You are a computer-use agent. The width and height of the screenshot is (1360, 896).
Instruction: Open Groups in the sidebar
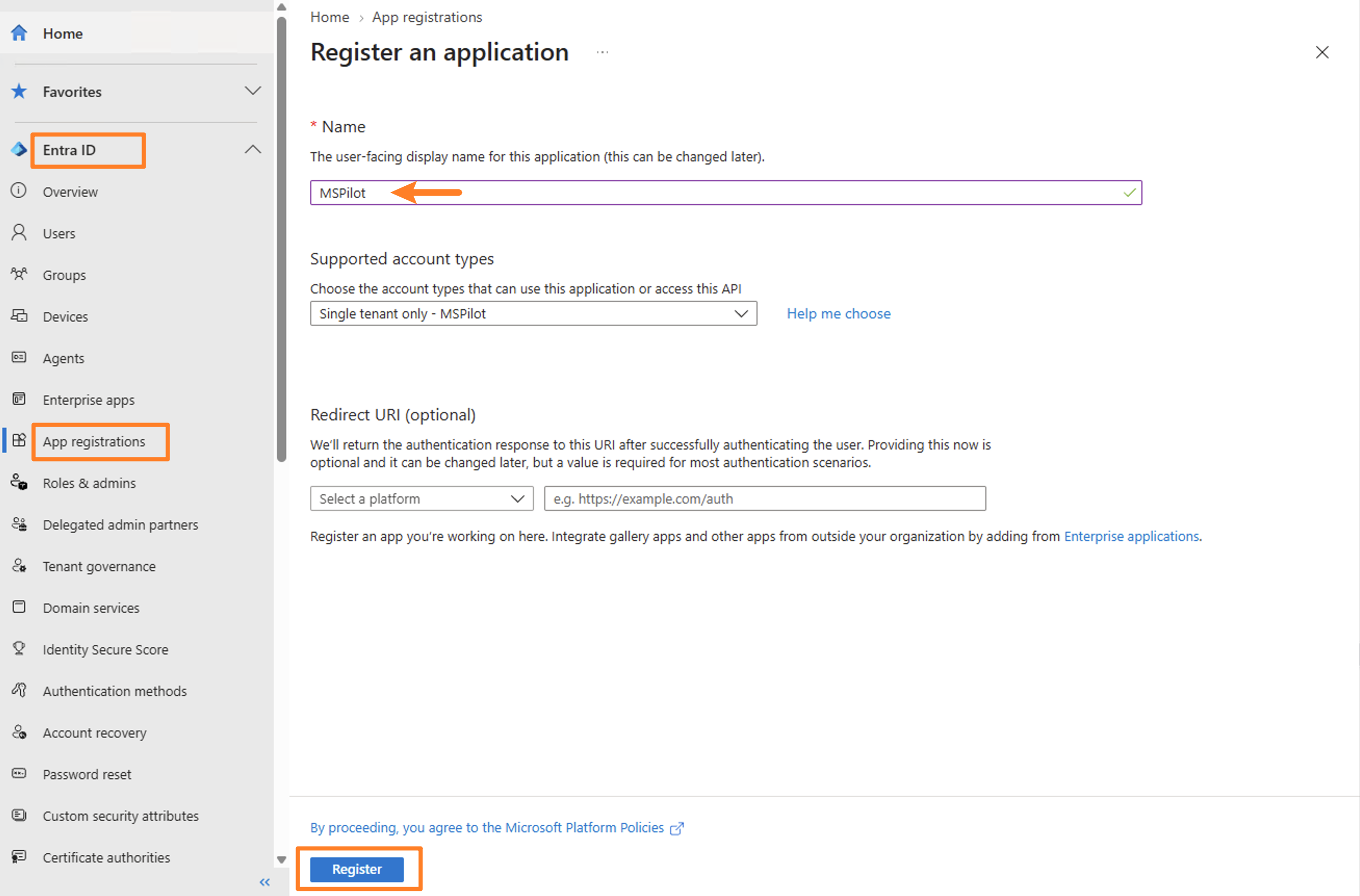[64, 275]
